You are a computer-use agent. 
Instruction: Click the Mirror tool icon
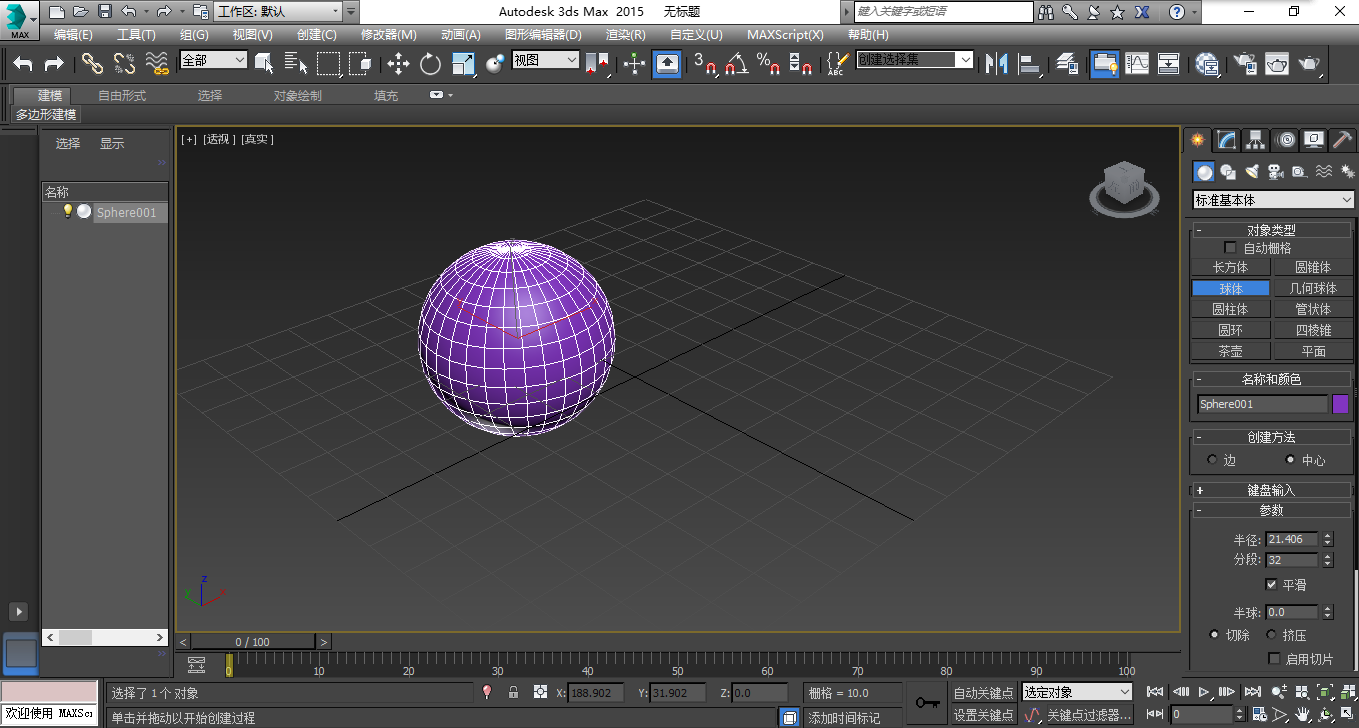(996, 64)
